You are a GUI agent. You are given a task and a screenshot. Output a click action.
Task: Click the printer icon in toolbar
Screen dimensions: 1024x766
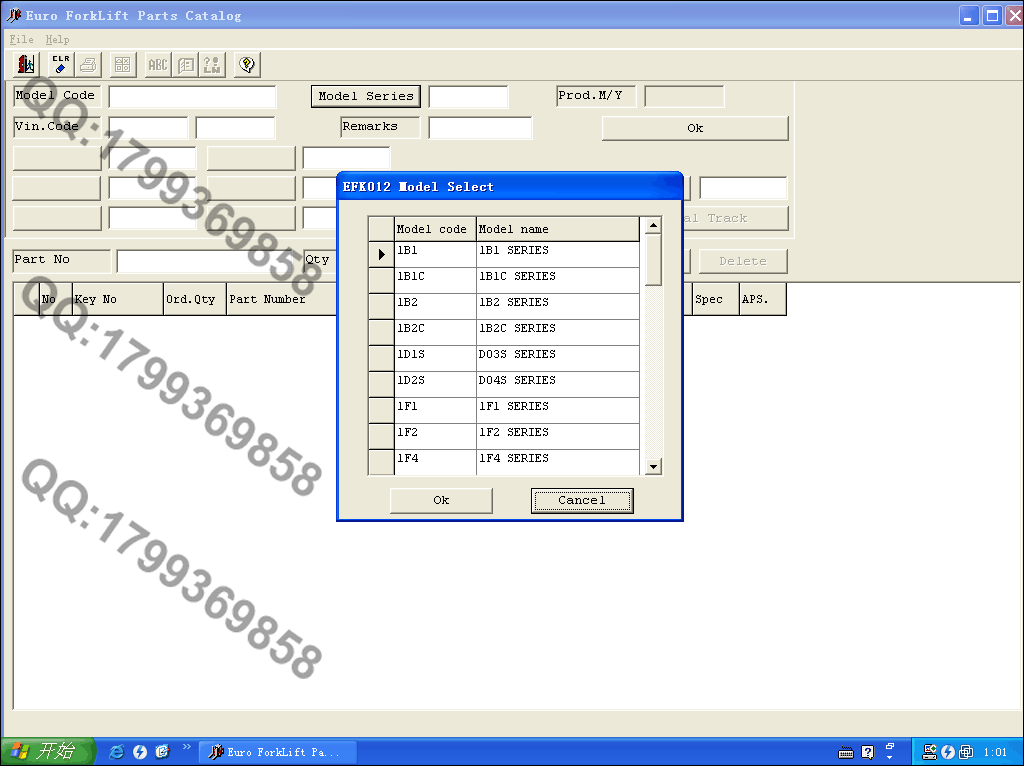88,65
